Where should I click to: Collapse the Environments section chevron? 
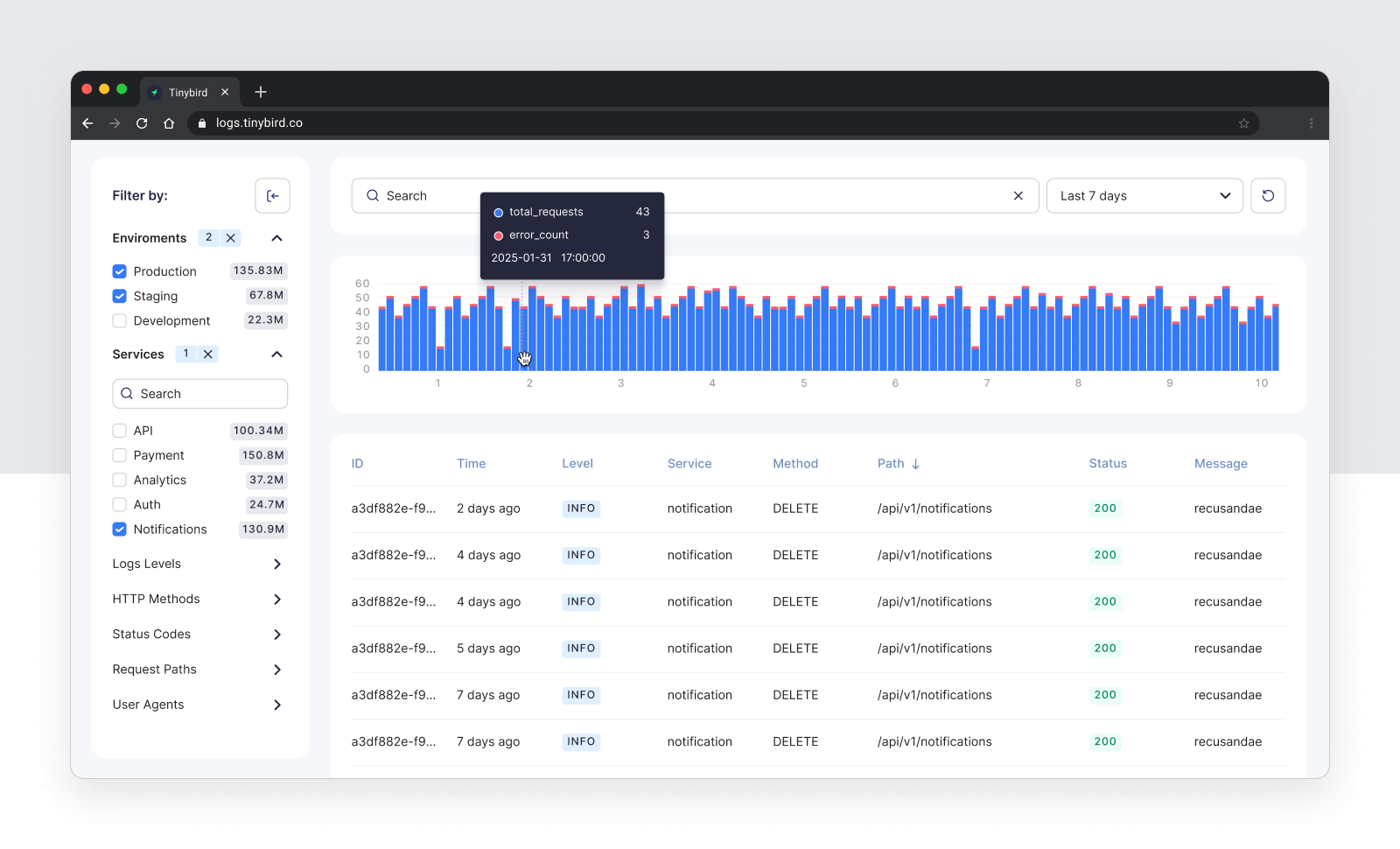point(276,238)
